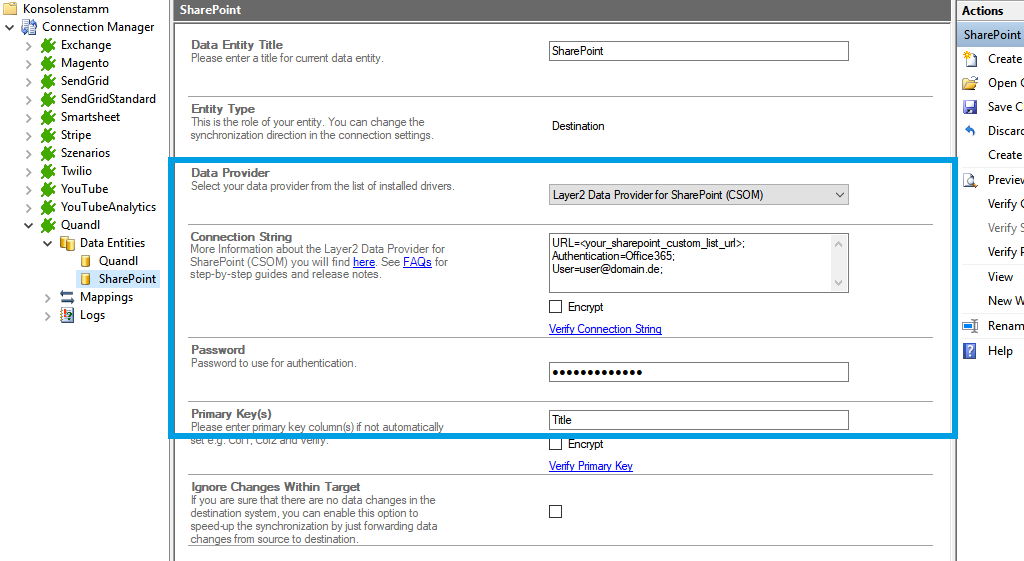Select the Stripe connection in tree
Image resolution: width=1024 pixels, height=561 pixels.
coord(76,135)
